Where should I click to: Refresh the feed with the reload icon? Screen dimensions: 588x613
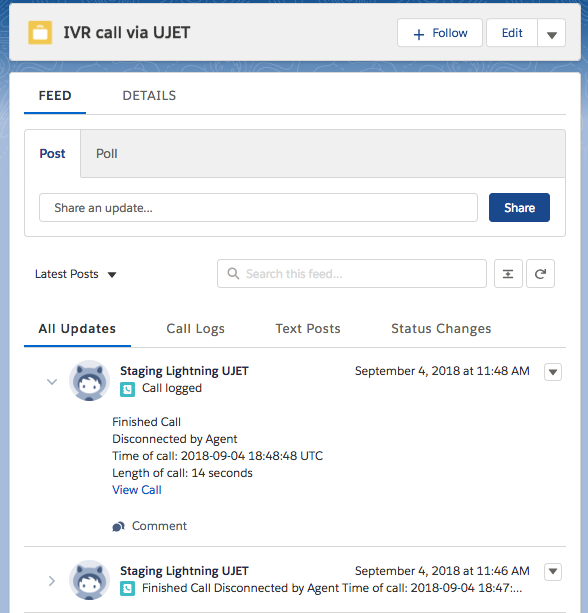[x=540, y=274]
